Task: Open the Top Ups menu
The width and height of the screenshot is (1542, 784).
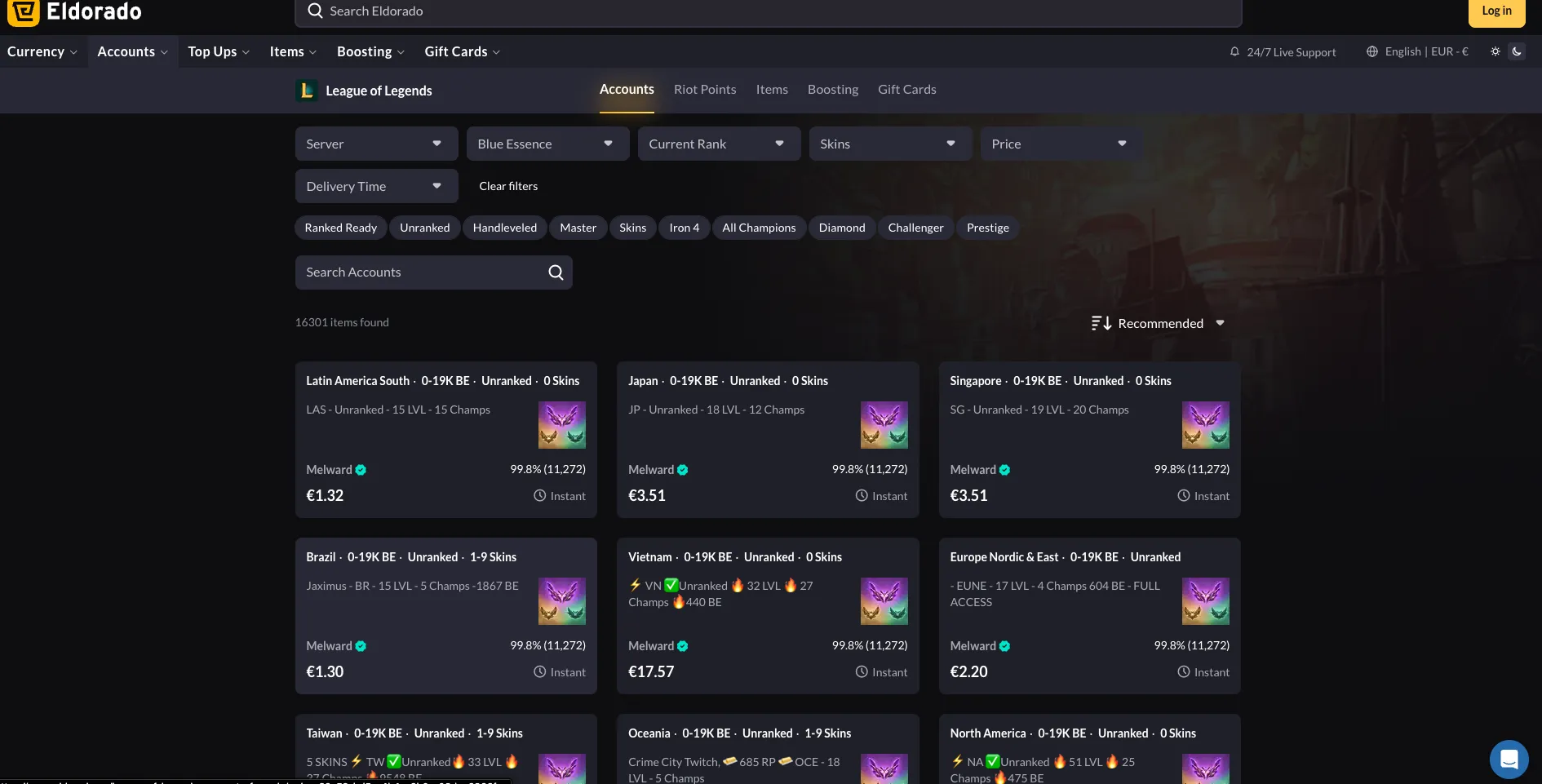Action: (219, 51)
